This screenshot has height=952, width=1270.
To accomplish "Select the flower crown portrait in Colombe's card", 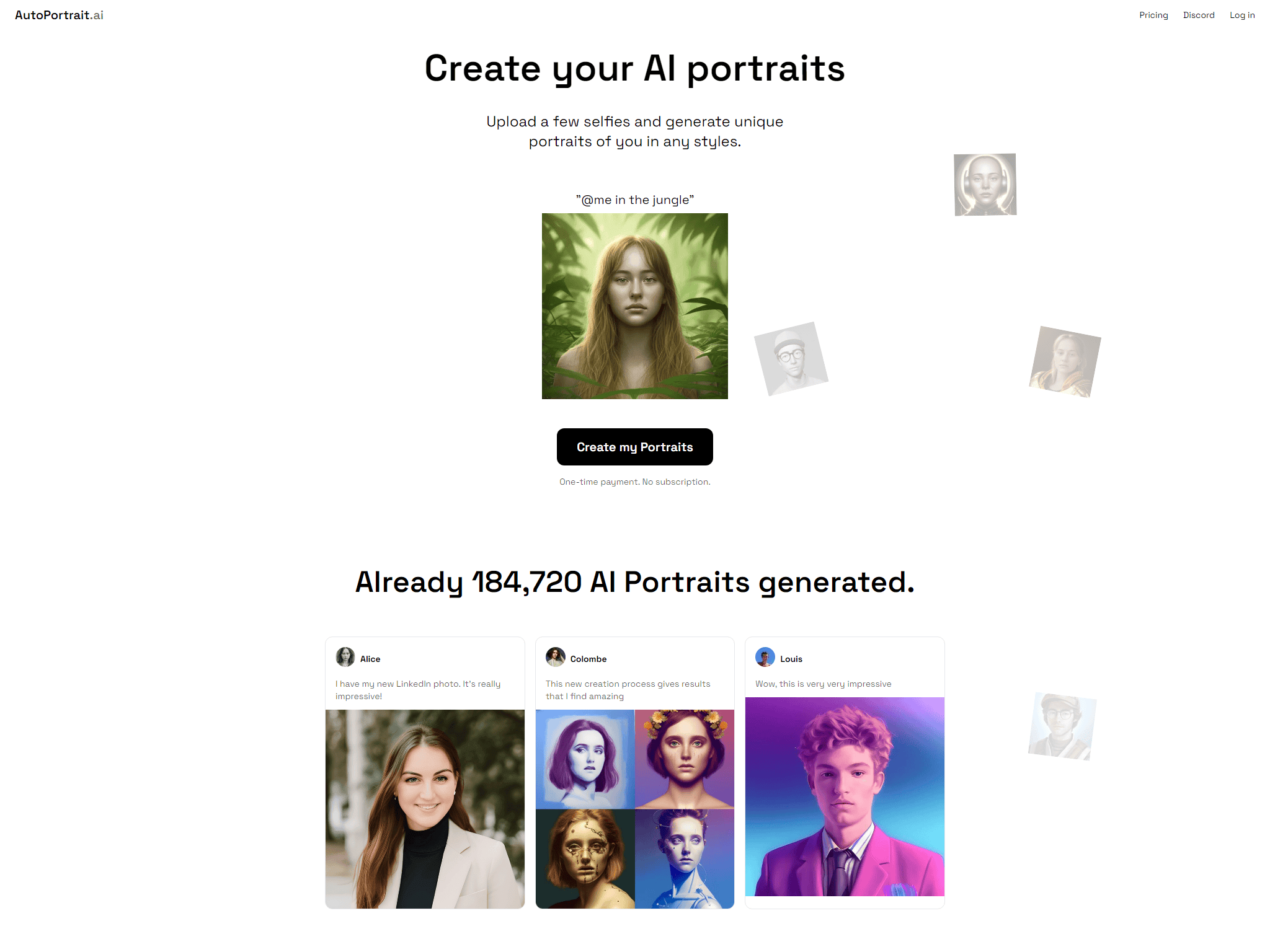I will coord(685,759).
